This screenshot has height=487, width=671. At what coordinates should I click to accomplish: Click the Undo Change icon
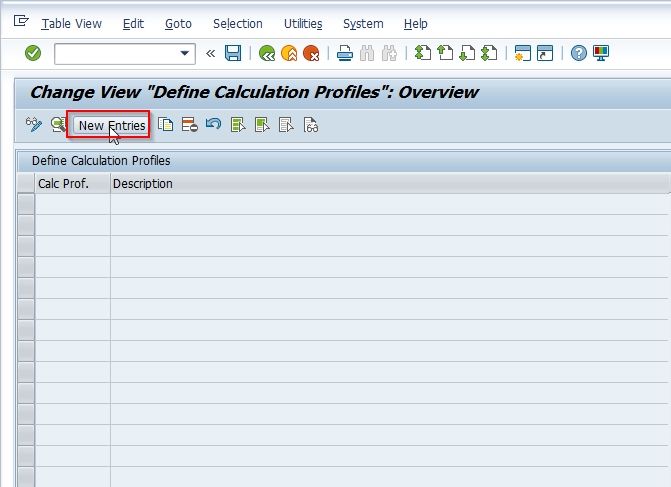tap(214, 125)
